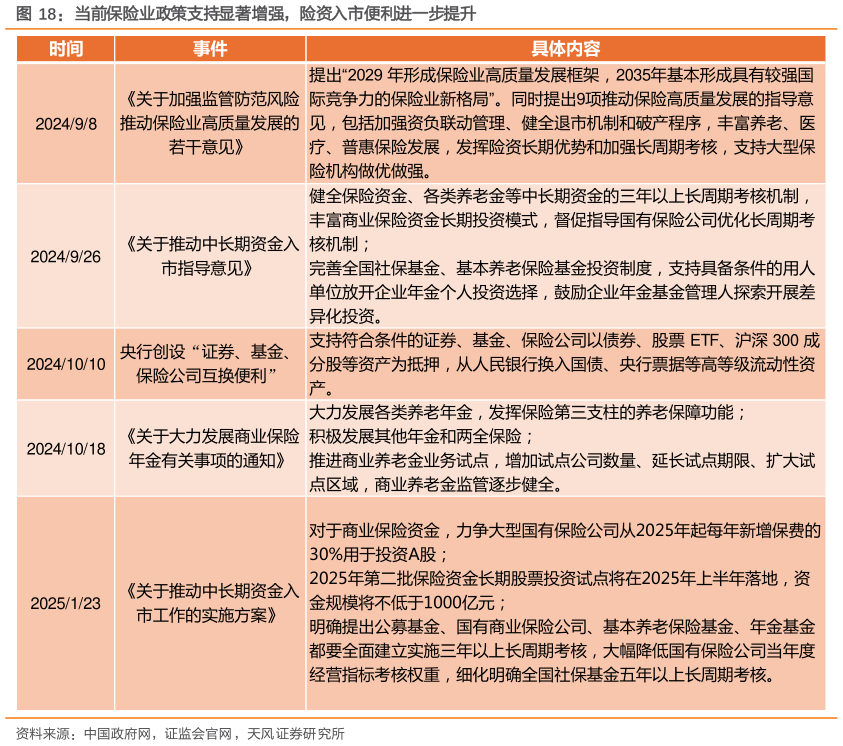
Task: Select the '具体内容' column header
Action: point(566,49)
